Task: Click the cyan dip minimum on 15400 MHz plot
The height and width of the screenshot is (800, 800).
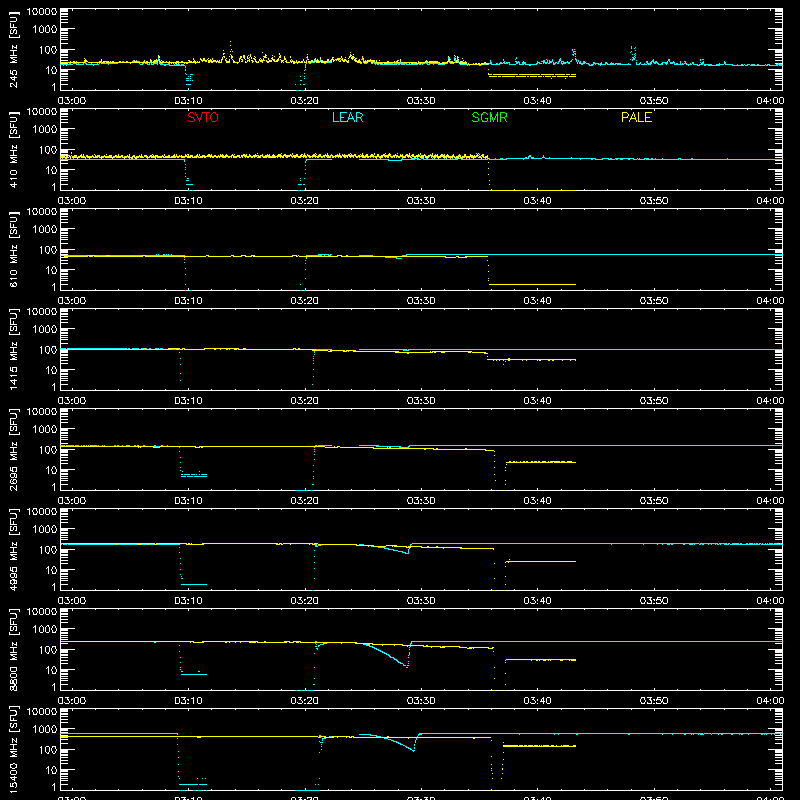Action: pyautogui.click(x=413, y=751)
